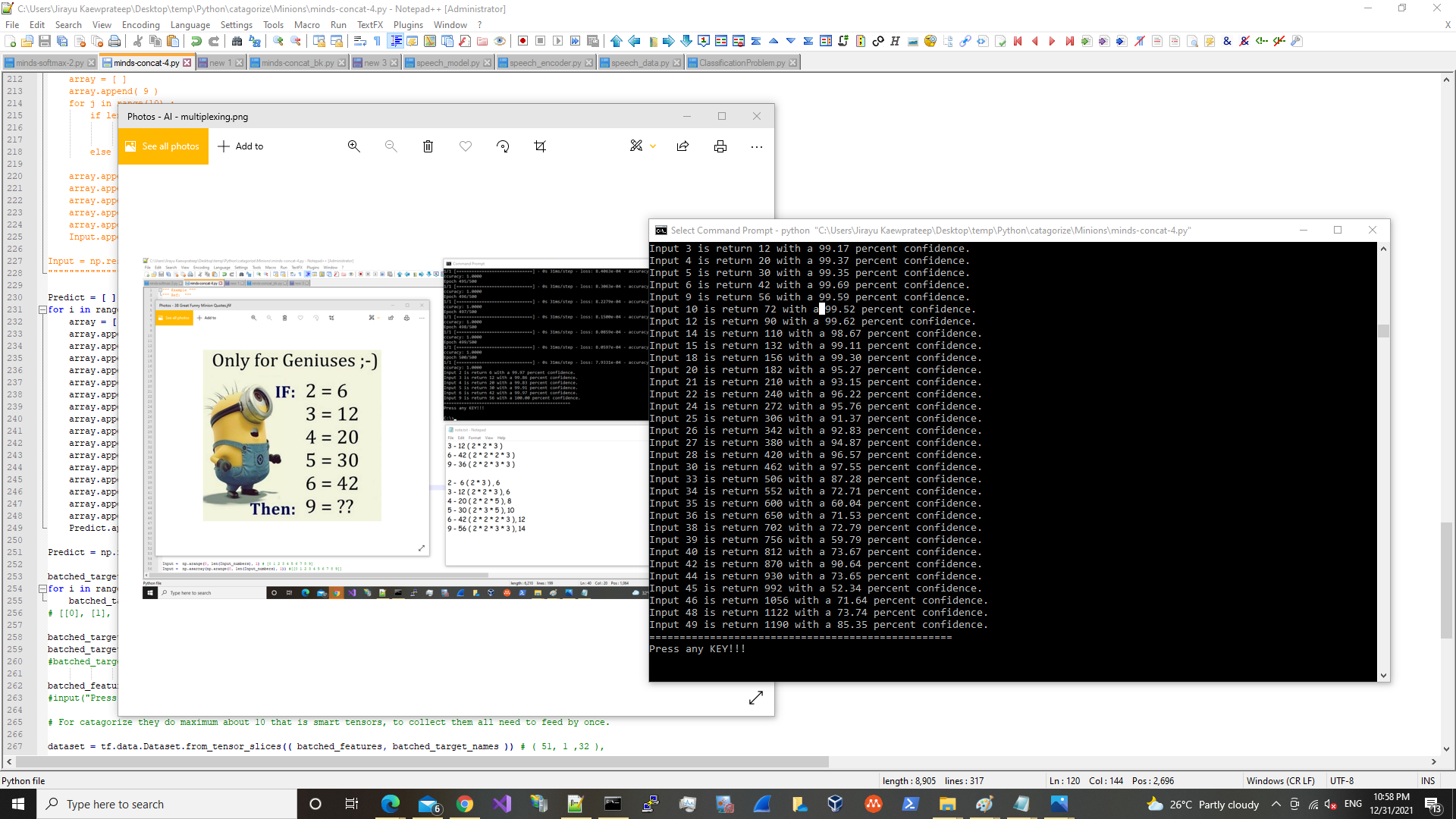
Task: Click the blue down arrow toolbar icon
Action: (686, 41)
